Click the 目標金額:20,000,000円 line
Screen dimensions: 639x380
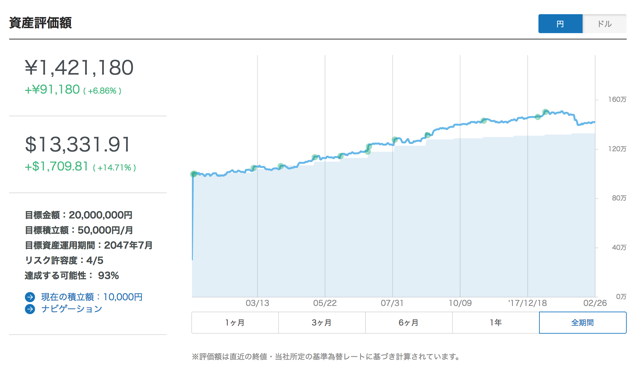[x=78, y=215]
